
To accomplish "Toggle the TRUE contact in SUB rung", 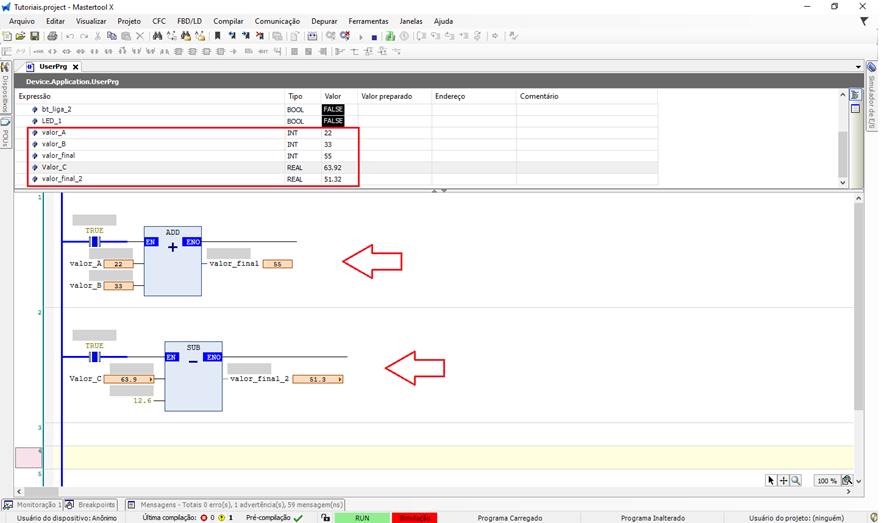I will click(95, 357).
